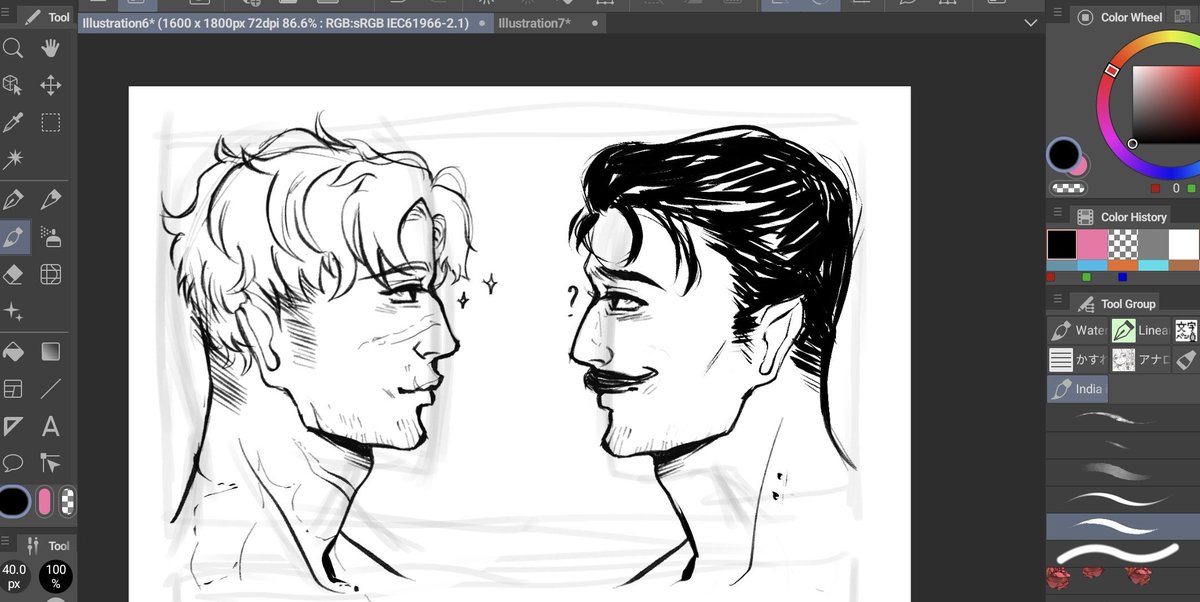The width and height of the screenshot is (1200, 602).
Task: Open the Tool Group panel tab
Action: [x=1116, y=303]
